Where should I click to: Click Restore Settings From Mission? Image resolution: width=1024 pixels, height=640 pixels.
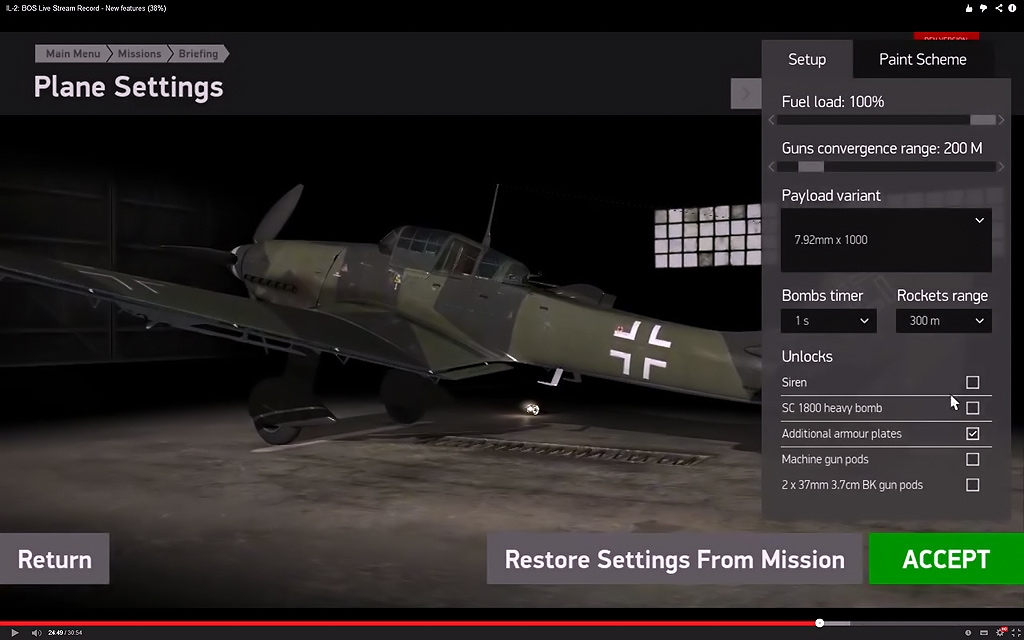tap(675, 559)
